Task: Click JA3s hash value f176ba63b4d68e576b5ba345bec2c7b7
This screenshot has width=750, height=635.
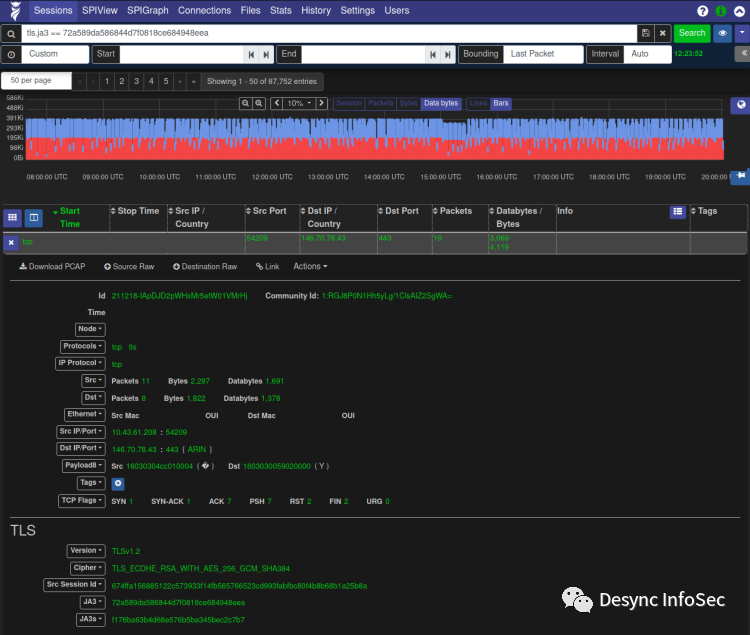Action: click(178, 620)
